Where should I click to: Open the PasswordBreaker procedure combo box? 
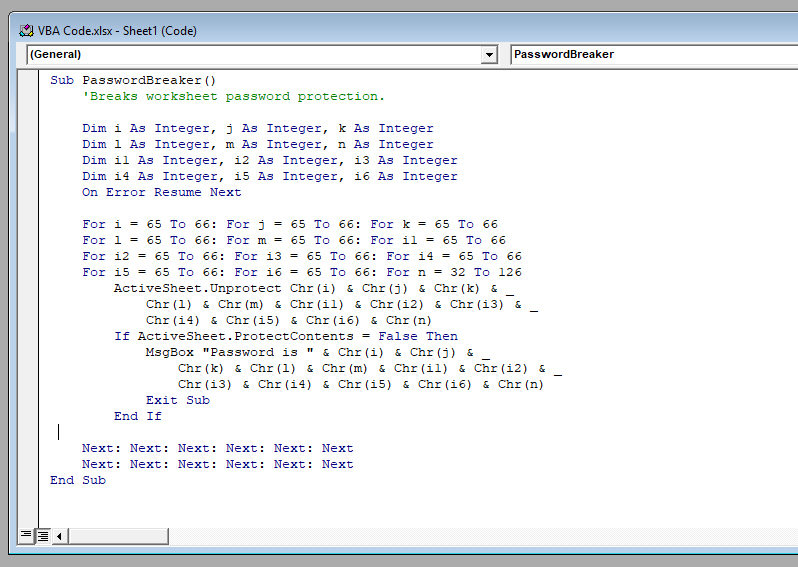[x=654, y=54]
